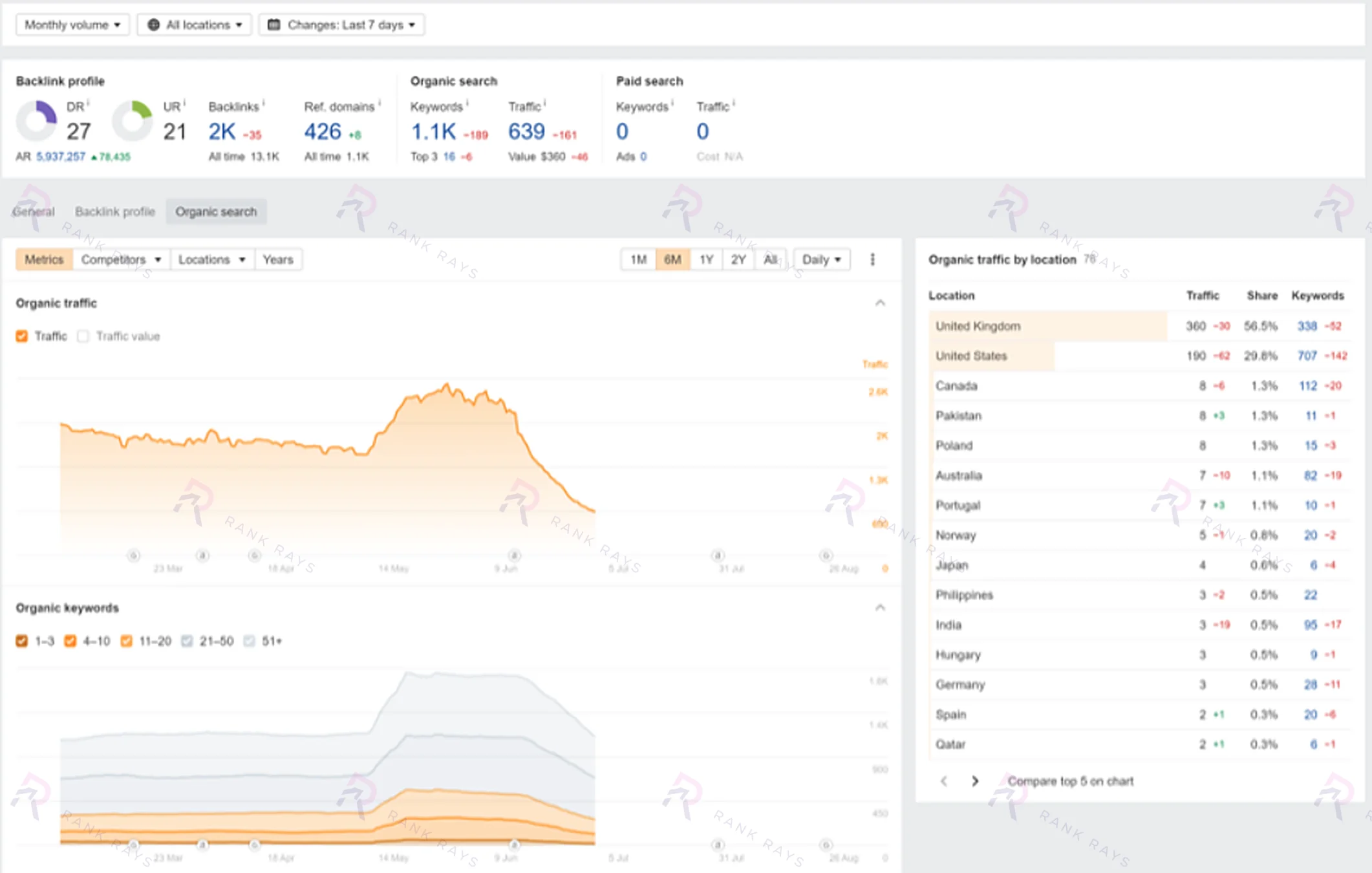Open the Australia keywords value 82
This screenshot has height=873, width=1372.
coord(1311,475)
